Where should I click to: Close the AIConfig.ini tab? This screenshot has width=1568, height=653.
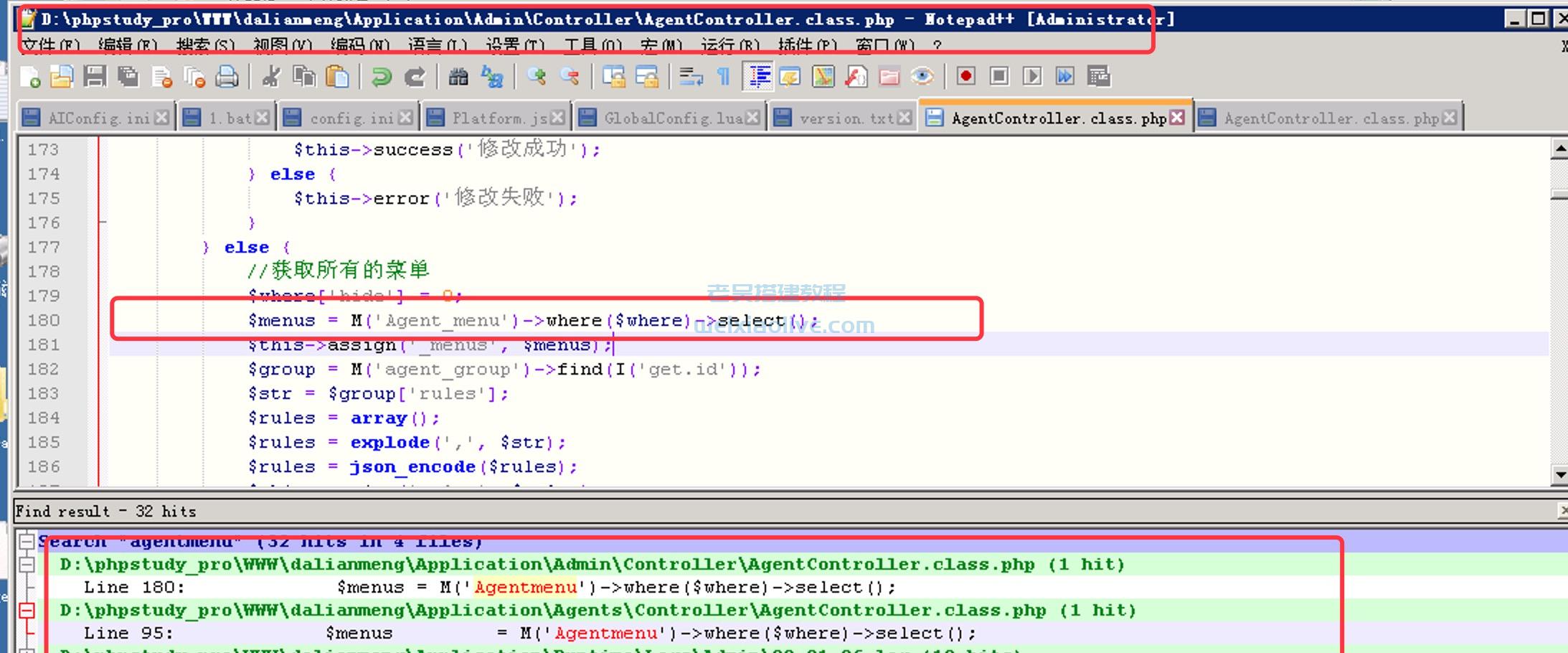click(162, 117)
